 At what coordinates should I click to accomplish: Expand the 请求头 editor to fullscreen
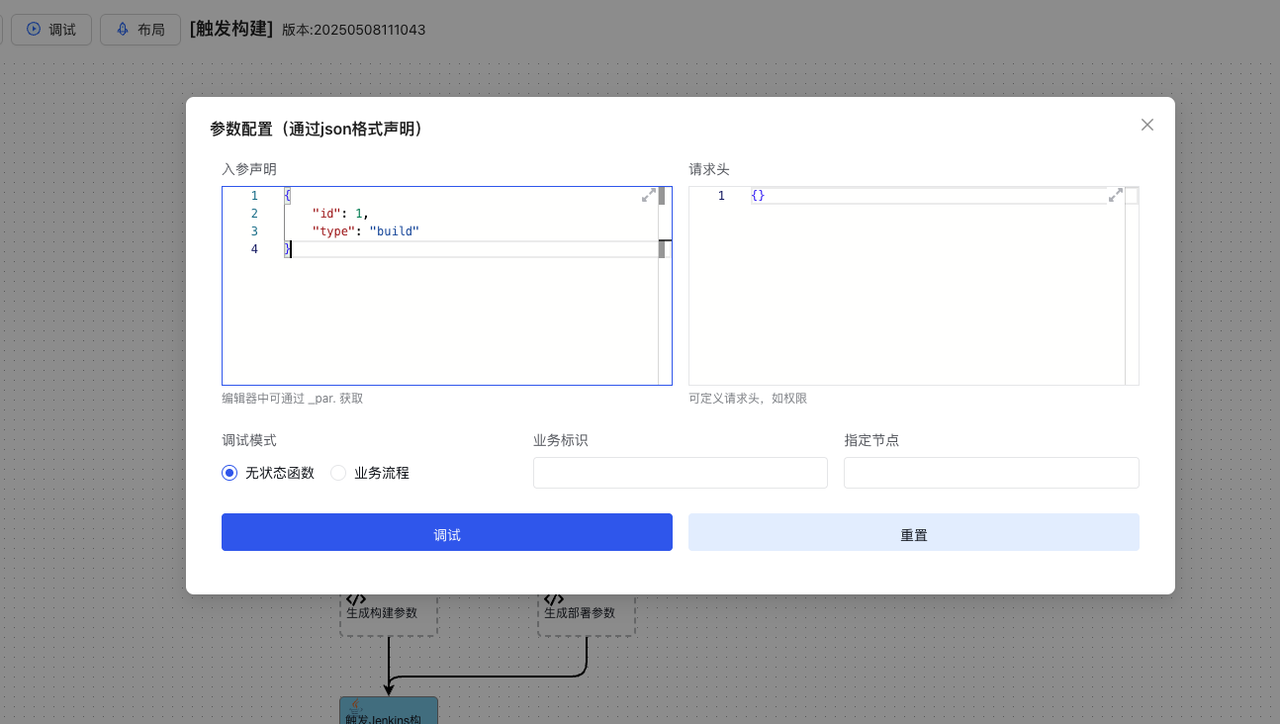[1115, 195]
